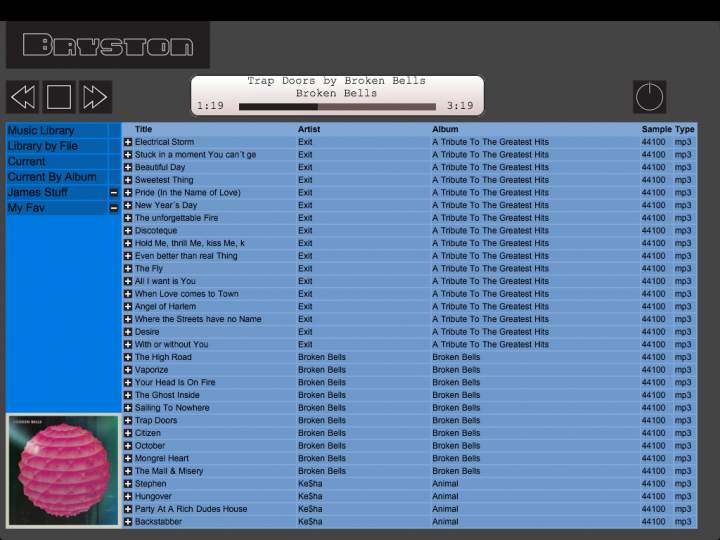720x540 pixels.
Task: Select the track "Hold Me, thrill Me, kiss Me, k"
Action: pyautogui.click(x=190, y=243)
